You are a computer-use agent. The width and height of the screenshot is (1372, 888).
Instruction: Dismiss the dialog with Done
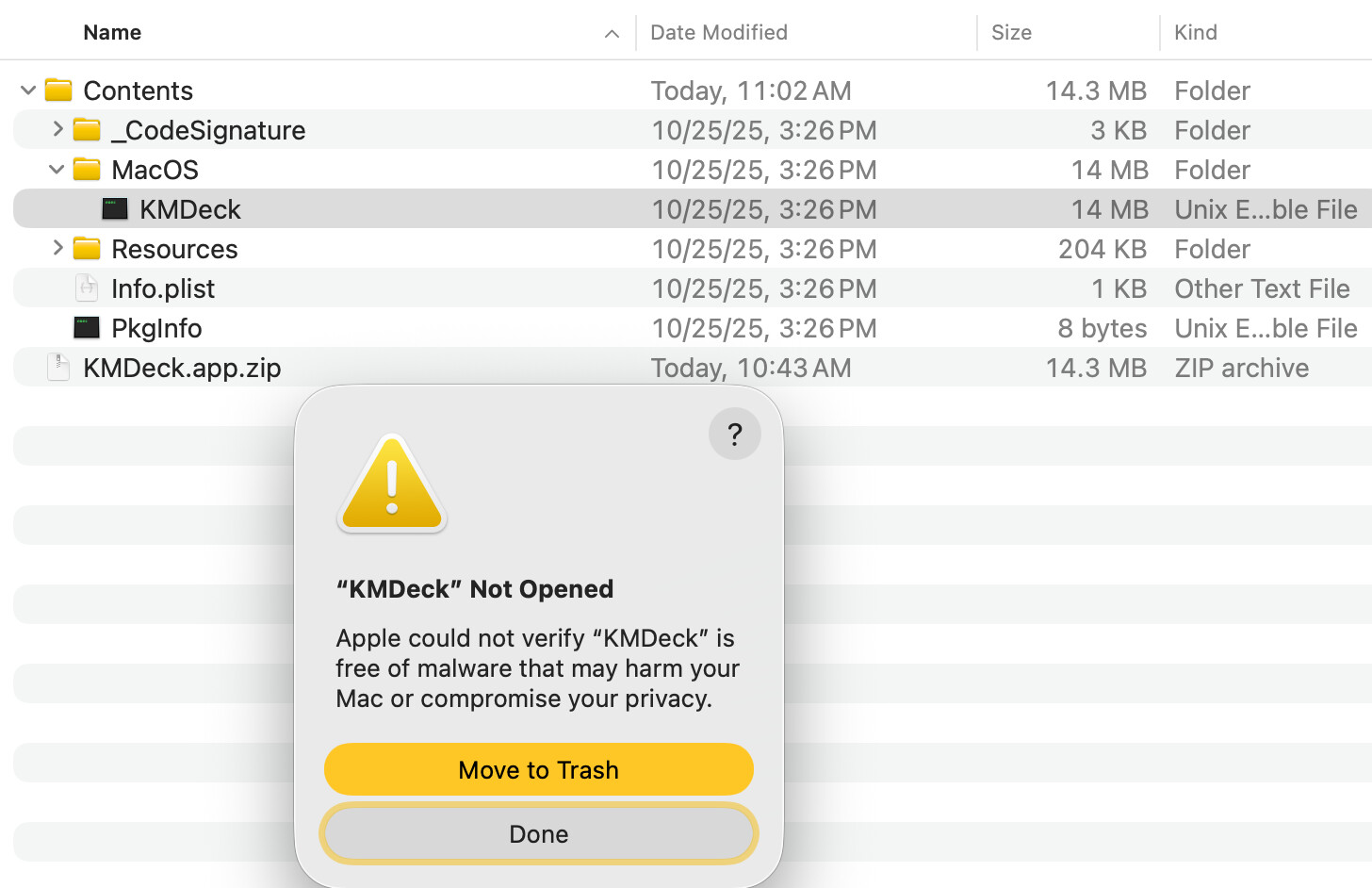click(539, 834)
